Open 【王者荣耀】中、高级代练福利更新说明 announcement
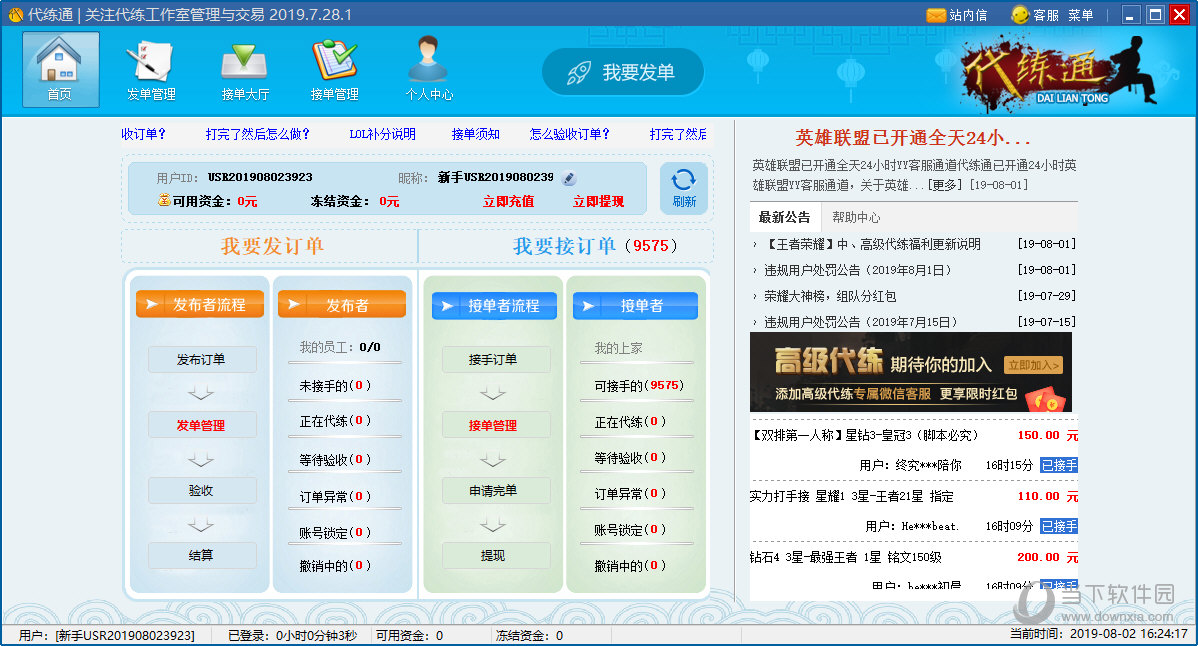This screenshot has height=646, width=1198. point(873,244)
